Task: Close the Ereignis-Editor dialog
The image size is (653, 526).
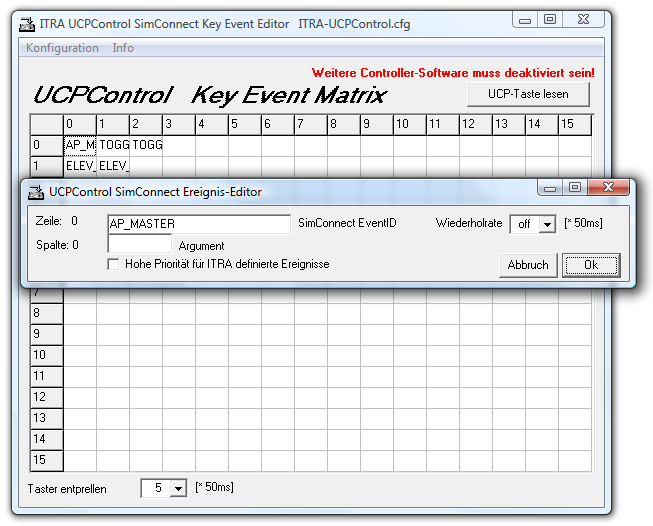Action: 606,187
